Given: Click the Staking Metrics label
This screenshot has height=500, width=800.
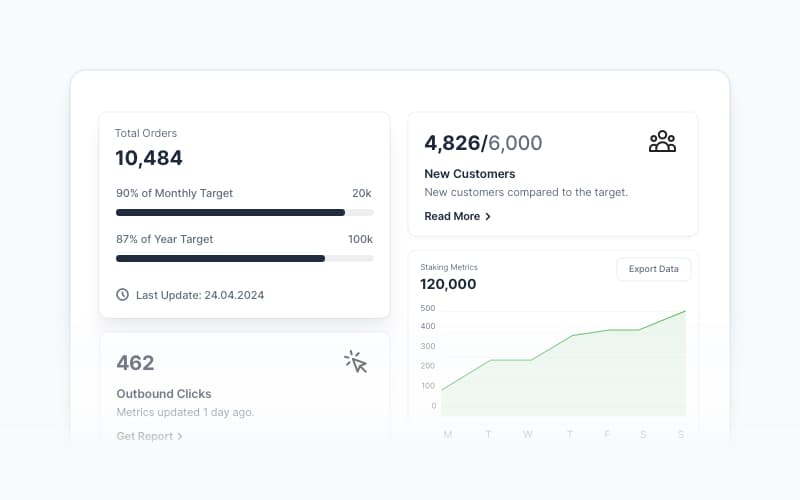Looking at the screenshot, I should (449, 267).
